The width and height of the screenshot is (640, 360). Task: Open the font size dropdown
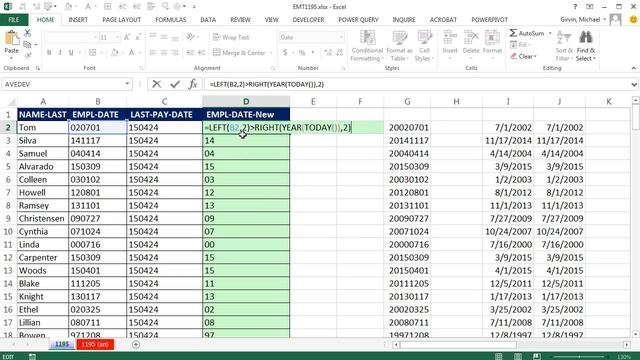[x=117, y=37]
